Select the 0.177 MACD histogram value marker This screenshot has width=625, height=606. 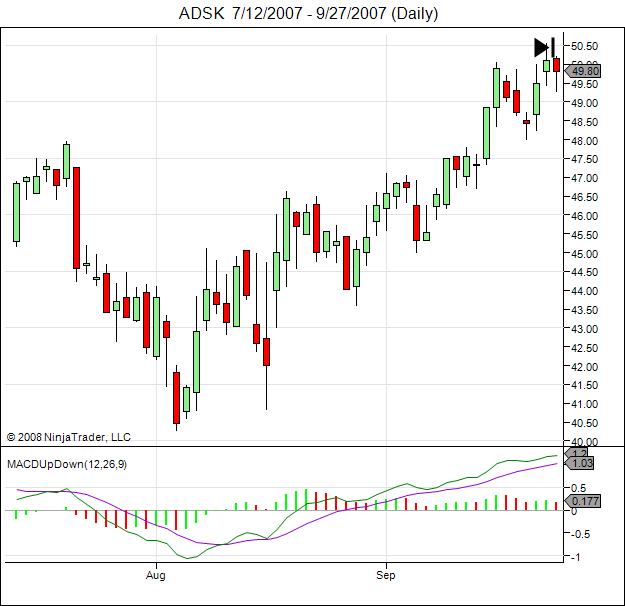pyautogui.click(x=583, y=501)
